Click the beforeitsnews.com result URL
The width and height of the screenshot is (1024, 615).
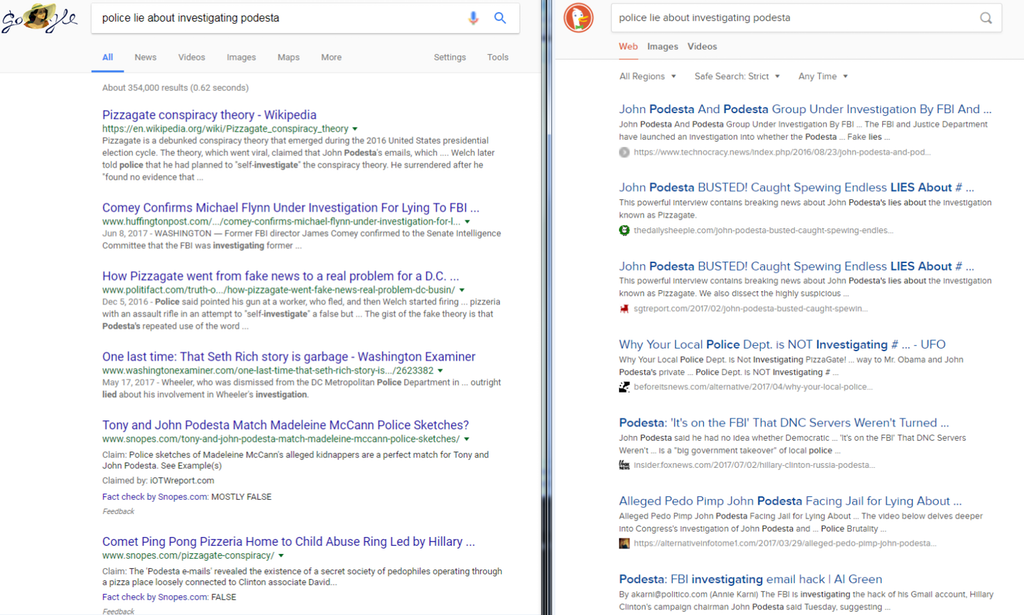[753, 387]
